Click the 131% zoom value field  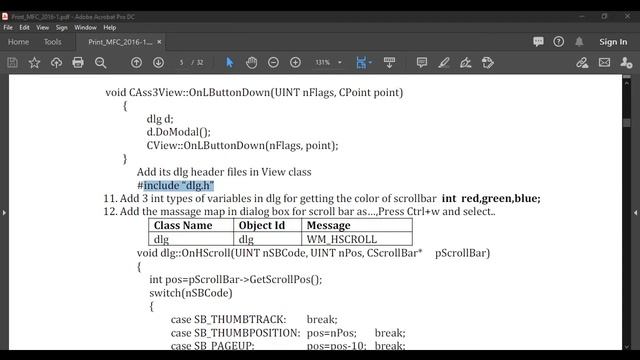(322, 62)
